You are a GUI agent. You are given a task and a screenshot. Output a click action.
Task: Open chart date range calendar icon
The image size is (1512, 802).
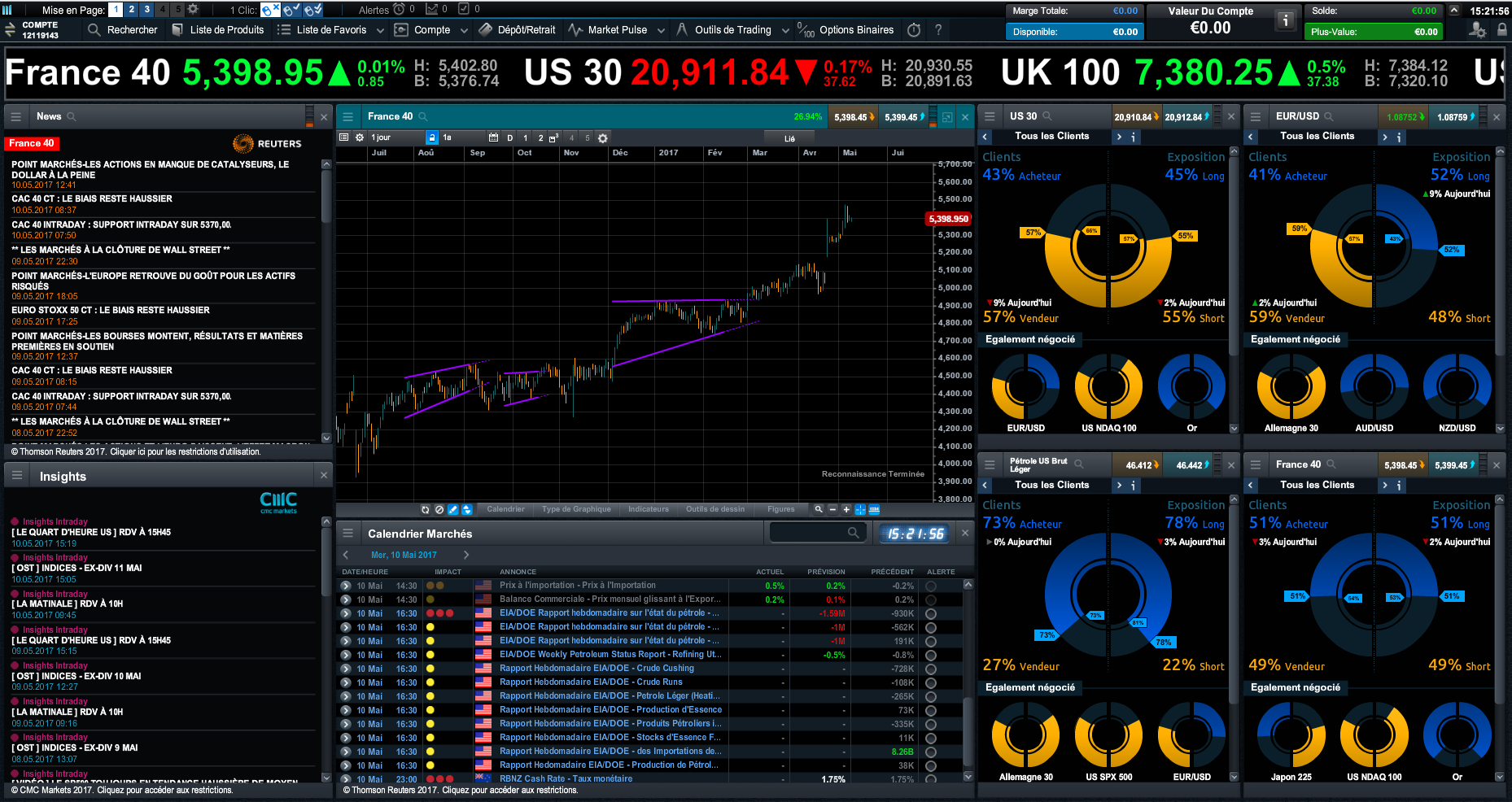point(493,138)
